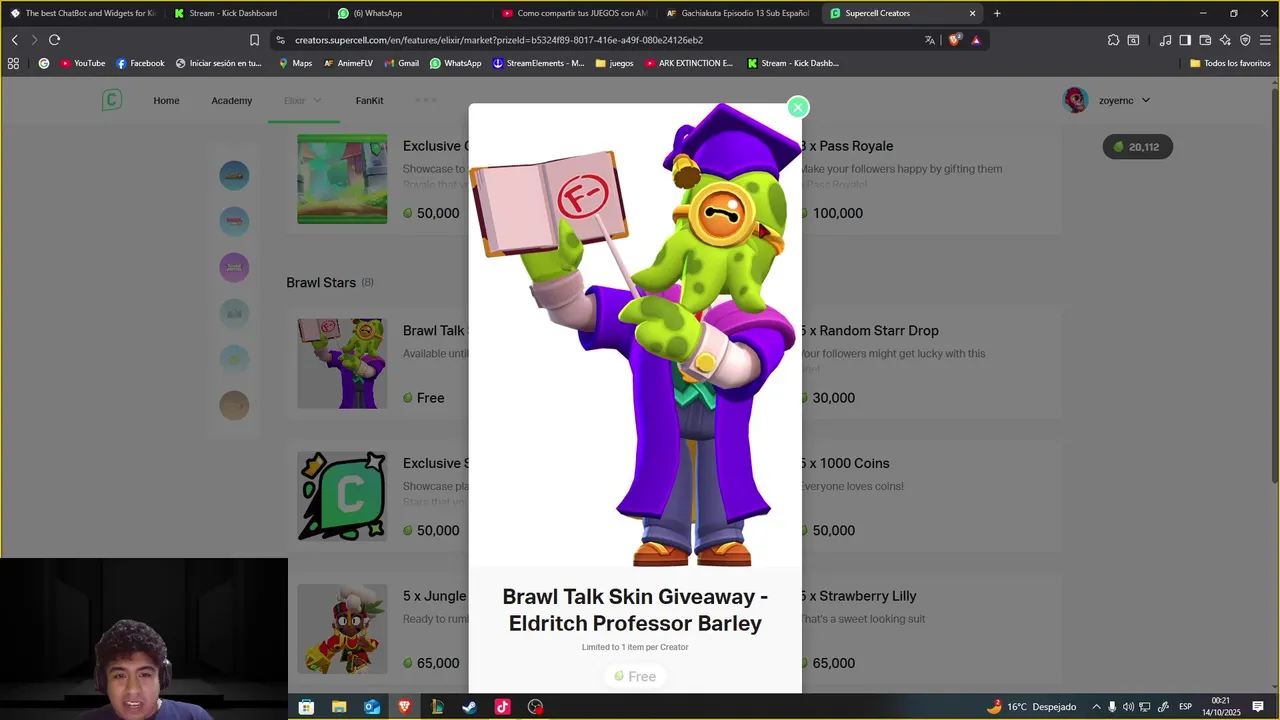Select the second game icon in sidebar
This screenshot has width=1280, height=720.
(234, 221)
